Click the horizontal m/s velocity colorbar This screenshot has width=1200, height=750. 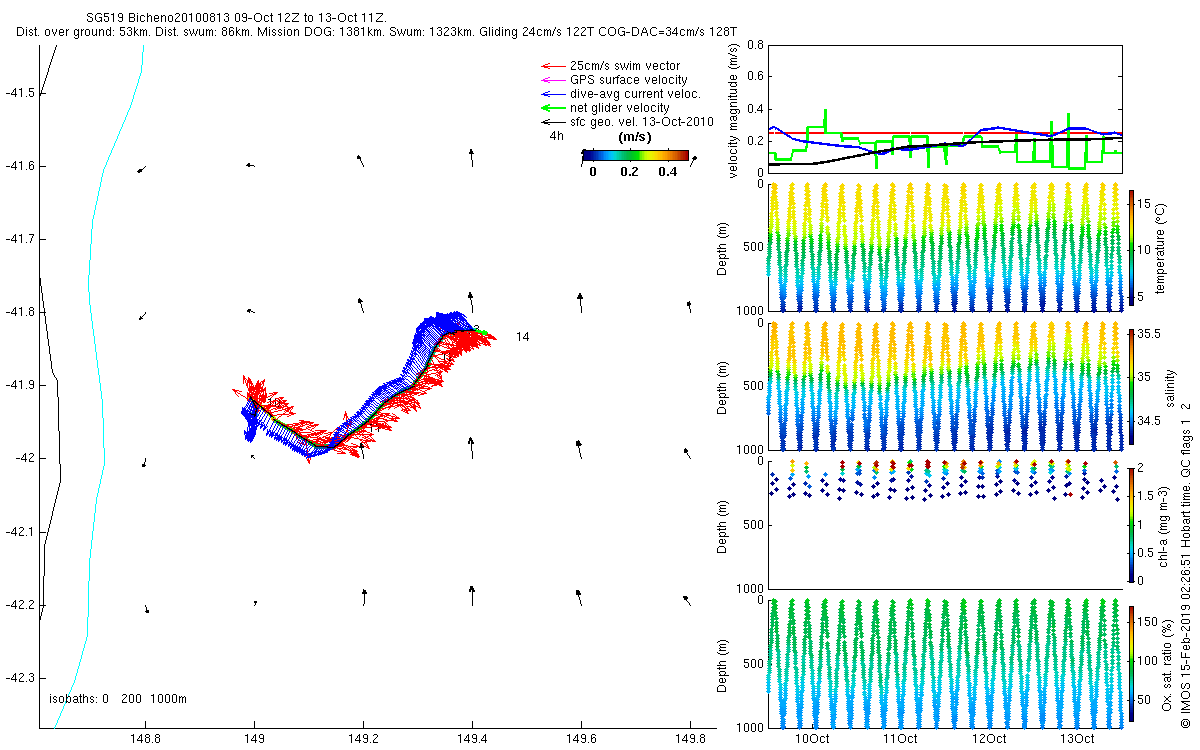pyautogui.click(x=635, y=155)
